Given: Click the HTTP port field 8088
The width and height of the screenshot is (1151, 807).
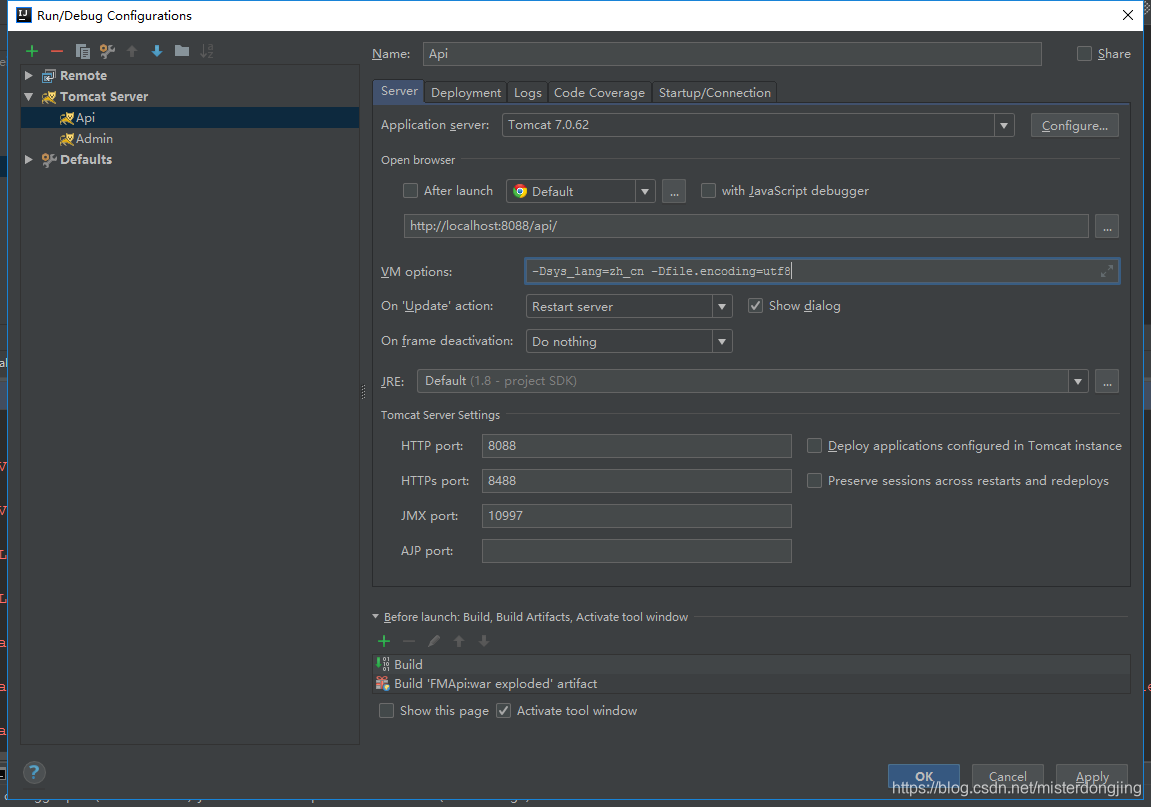Looking at the screenshot, I should pyautogui.click(x=636, y=446).
